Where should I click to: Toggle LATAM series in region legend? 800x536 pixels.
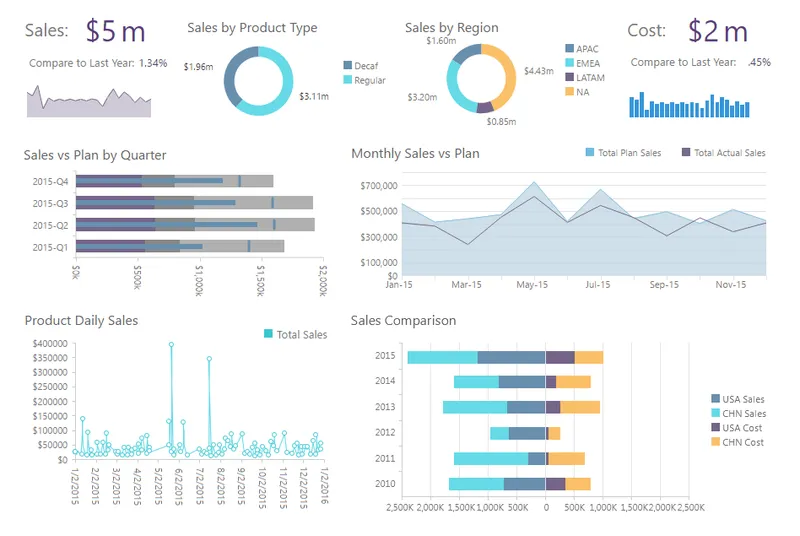coord(585,78)
